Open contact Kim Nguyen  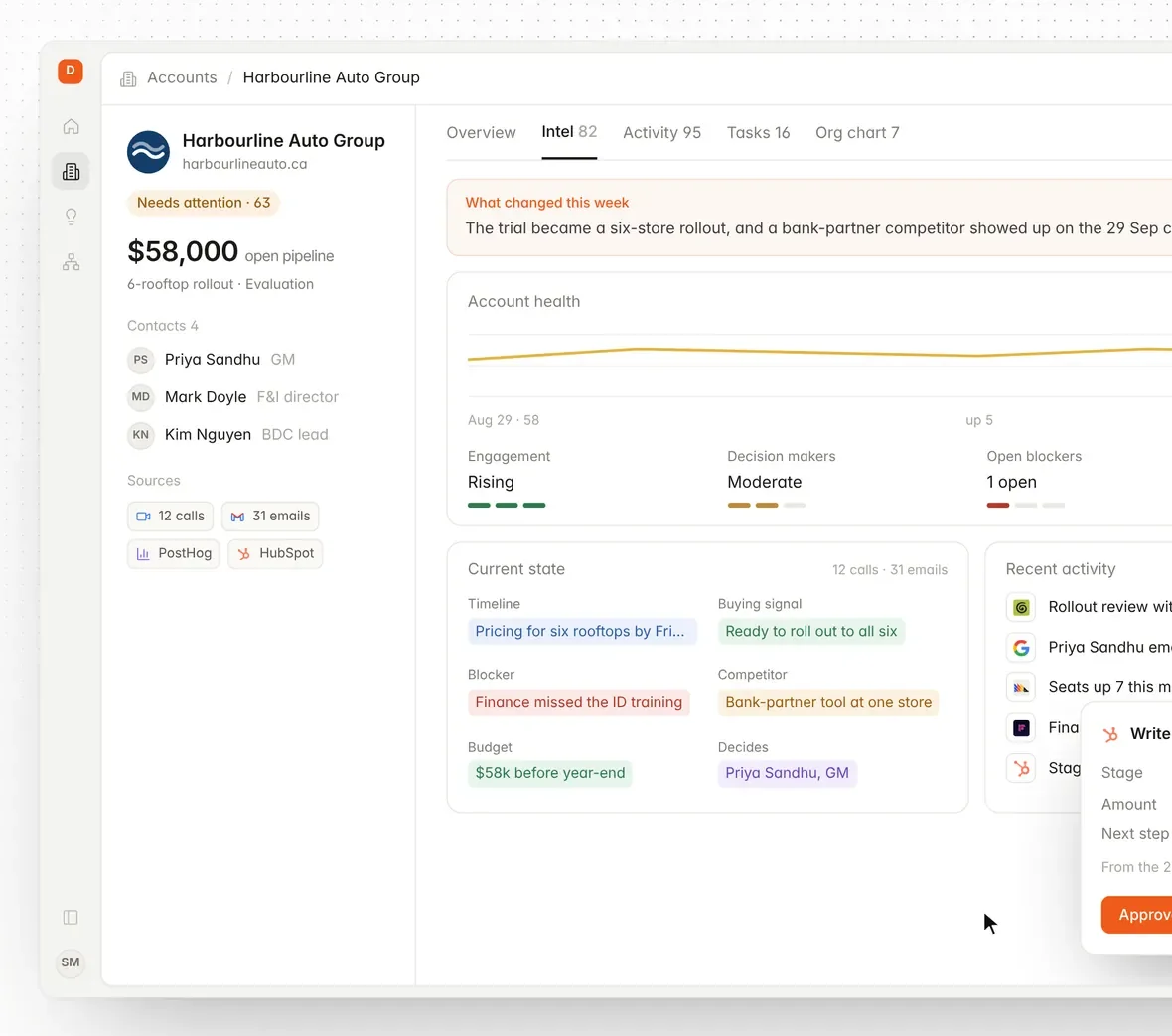pyautogui.click(x=208, y=435)
